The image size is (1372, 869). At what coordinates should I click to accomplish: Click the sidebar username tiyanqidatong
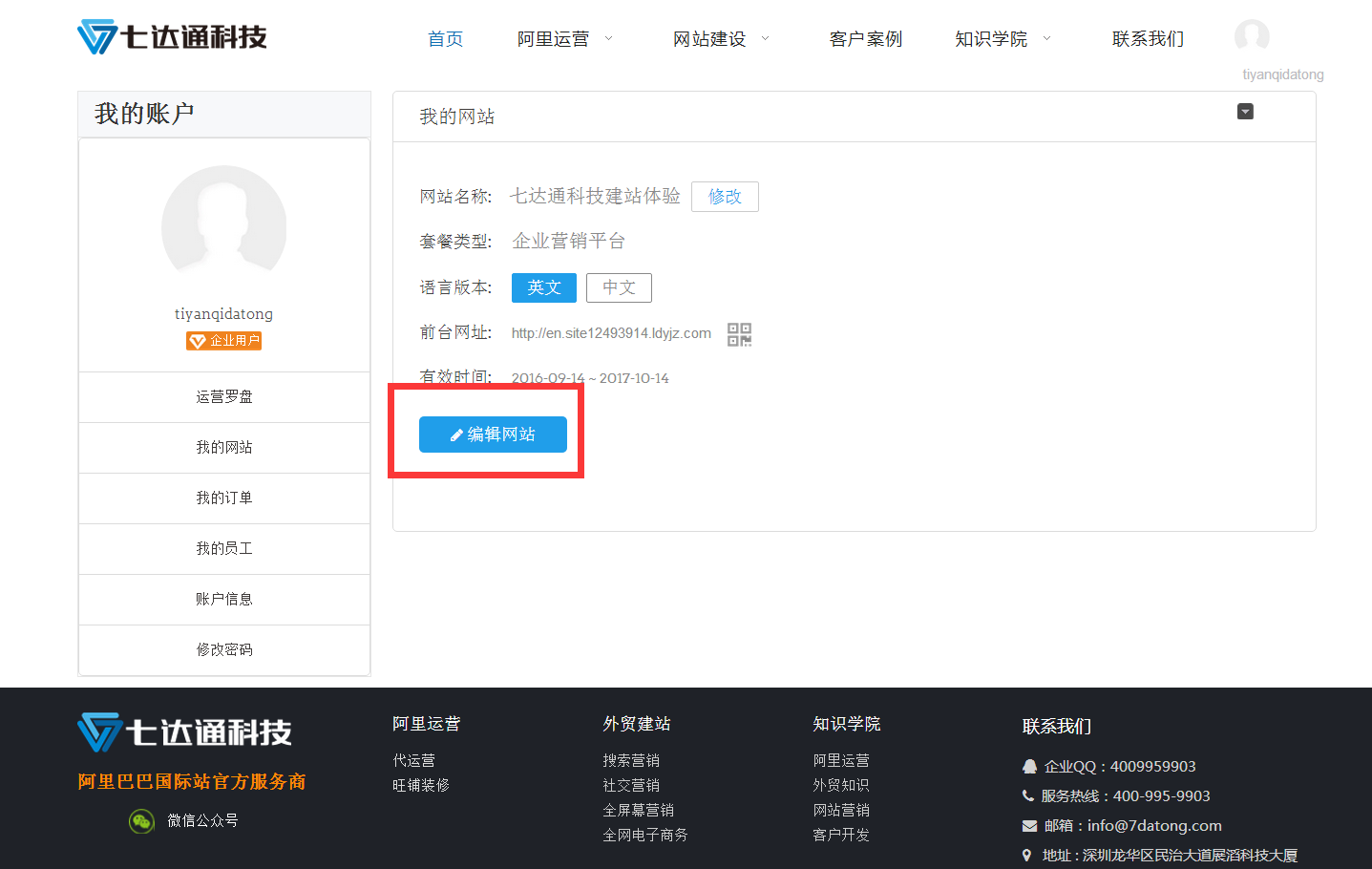point(224,314)
